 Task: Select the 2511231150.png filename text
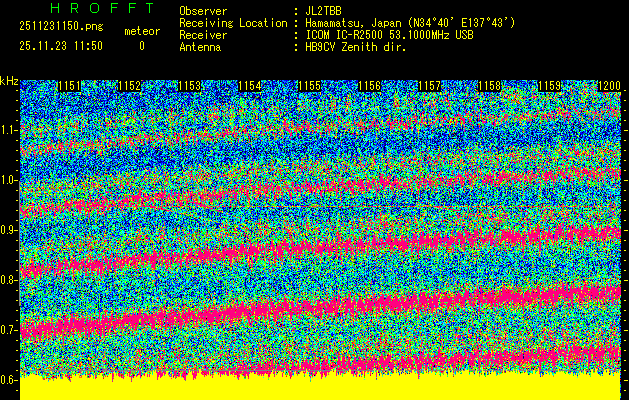point(61,28)
